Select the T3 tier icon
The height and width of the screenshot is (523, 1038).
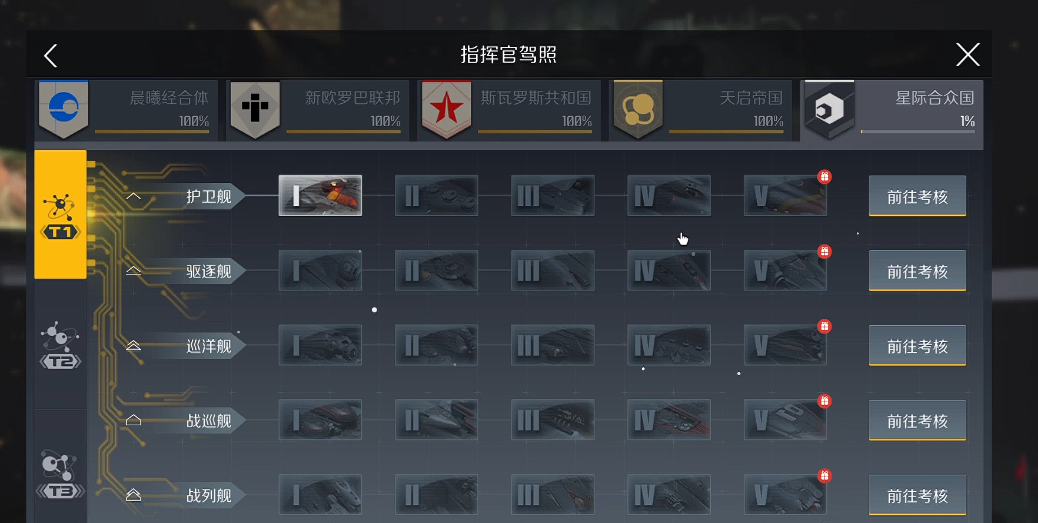click(x=60, y=474)
